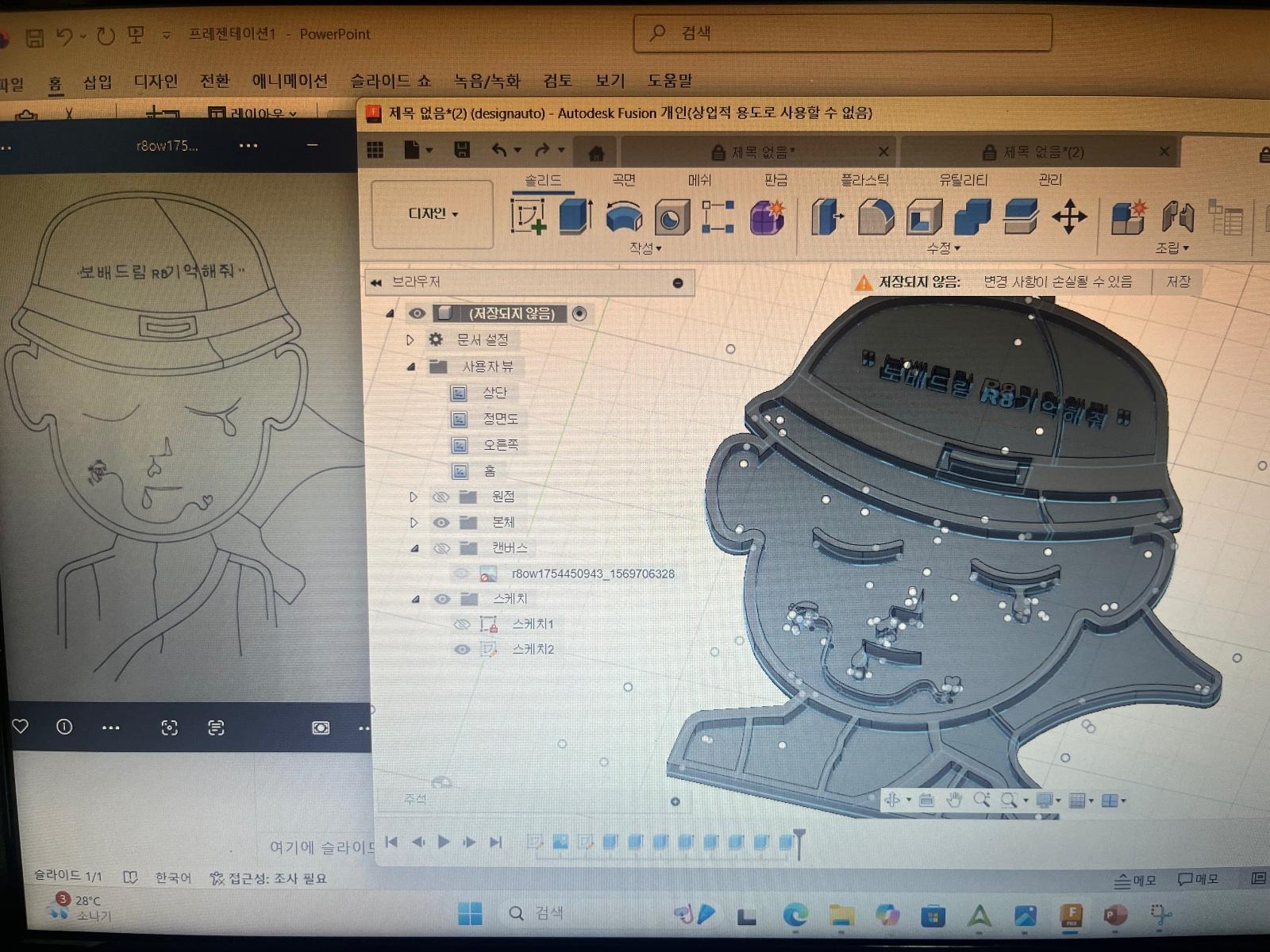Select the New Component assemble icon

pos(1129,217)
